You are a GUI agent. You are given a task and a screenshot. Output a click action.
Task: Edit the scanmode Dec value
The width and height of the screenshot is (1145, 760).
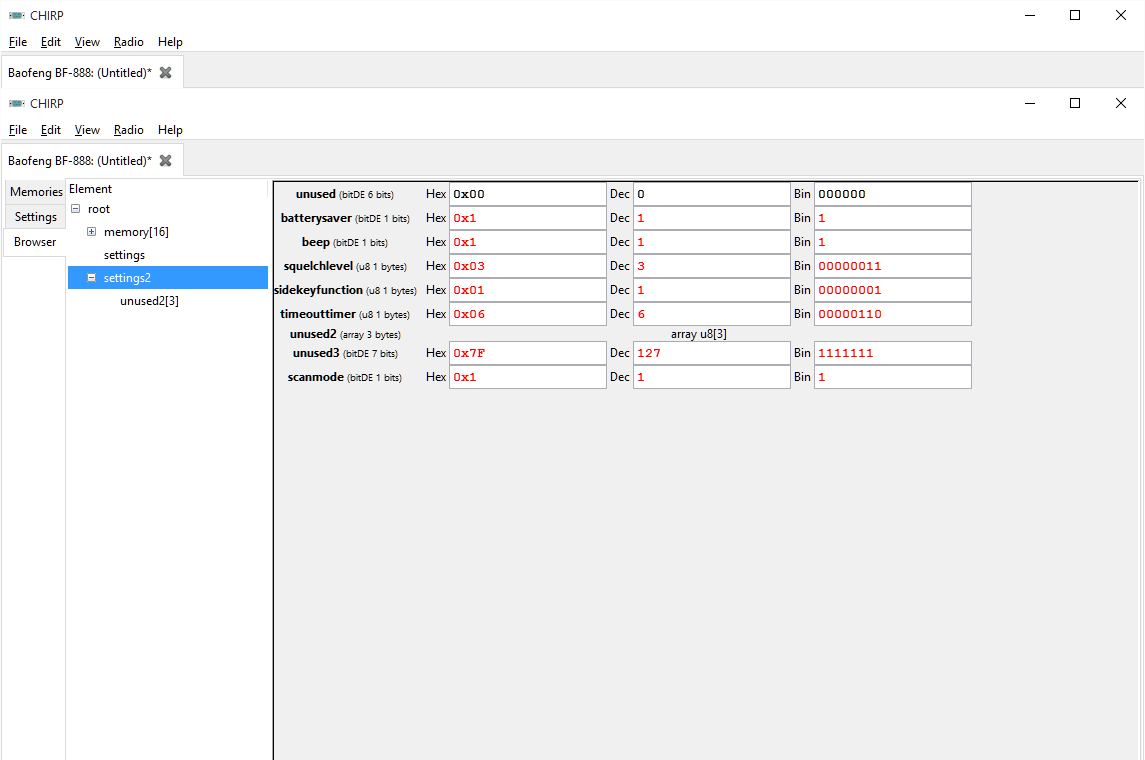[711, 377]
